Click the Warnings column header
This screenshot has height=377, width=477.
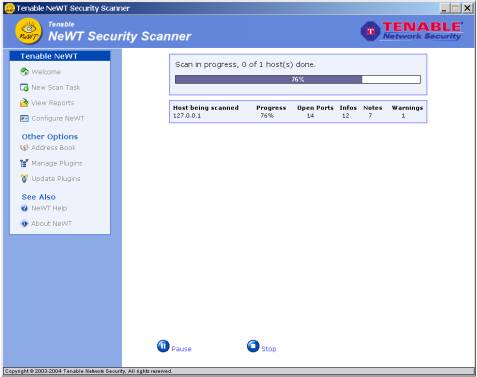[x=407, y=108]
